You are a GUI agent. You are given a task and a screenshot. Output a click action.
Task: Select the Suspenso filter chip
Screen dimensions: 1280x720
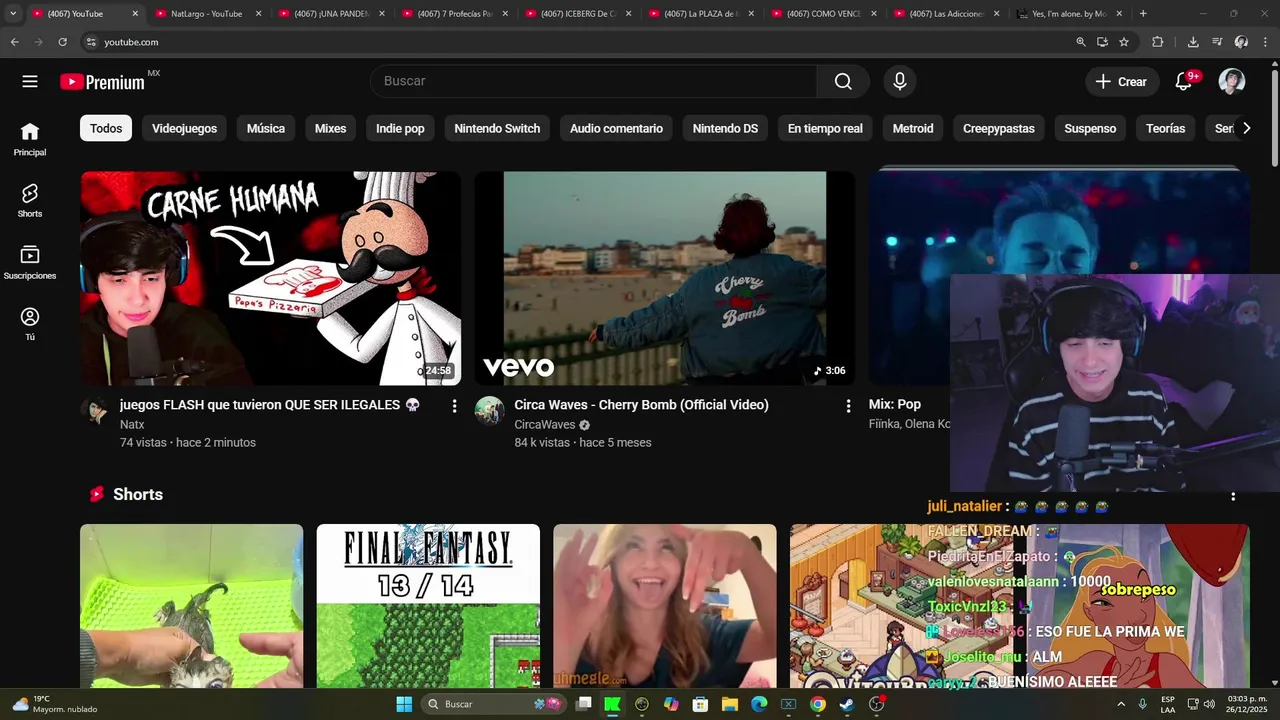1090,128
